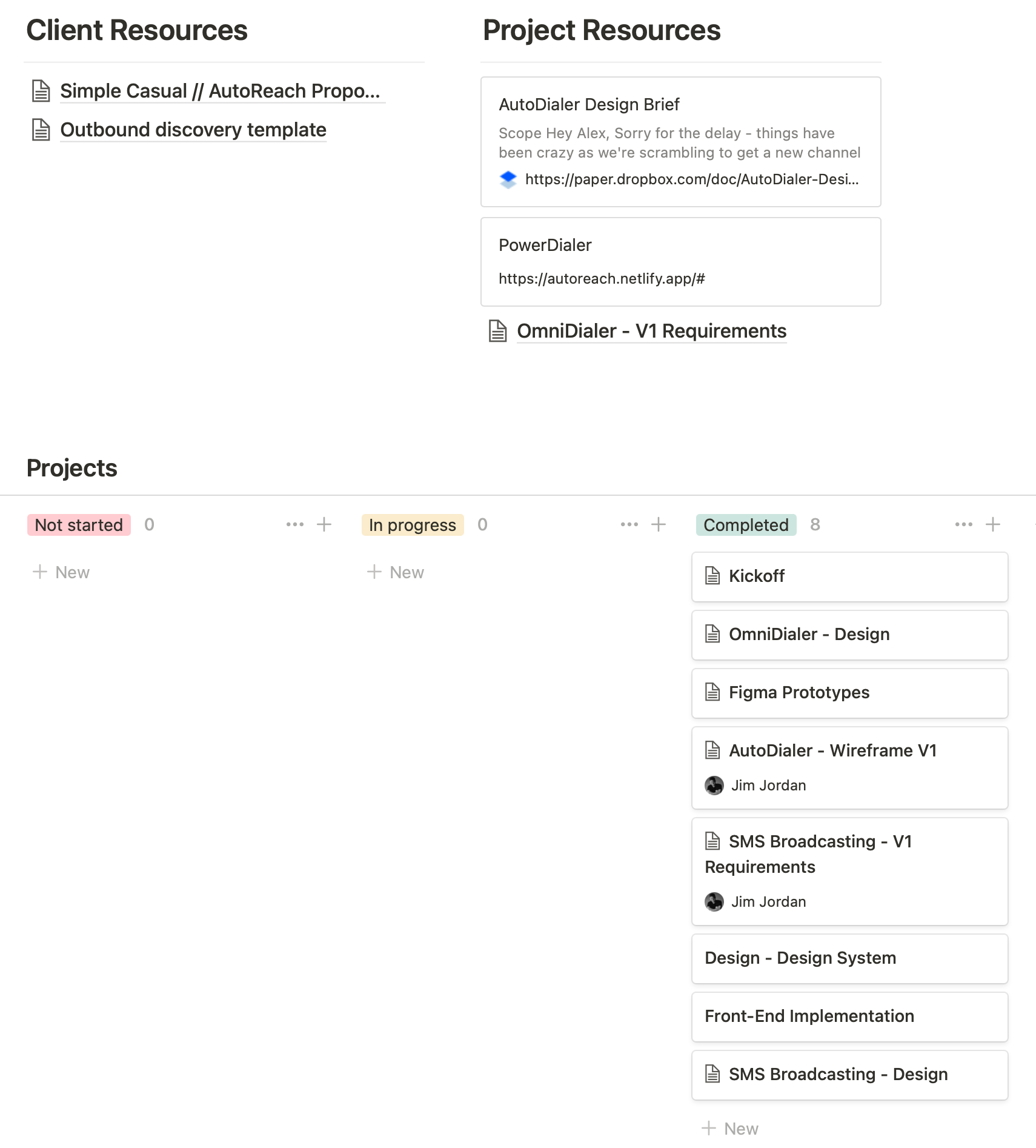Image resolution: width=1036 pixels, height=1148 pixels.
Task: Open the OmniDialer - V1 Requirements page
Action: coord(651,331)
